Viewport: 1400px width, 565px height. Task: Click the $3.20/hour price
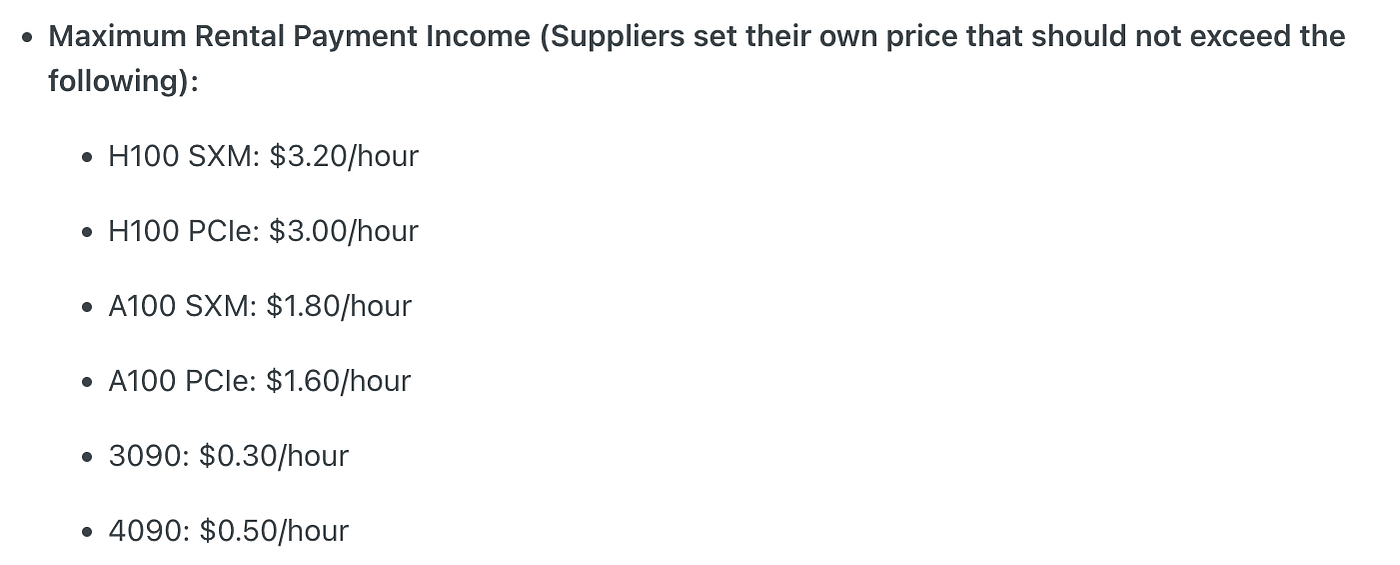pos(344,156)
